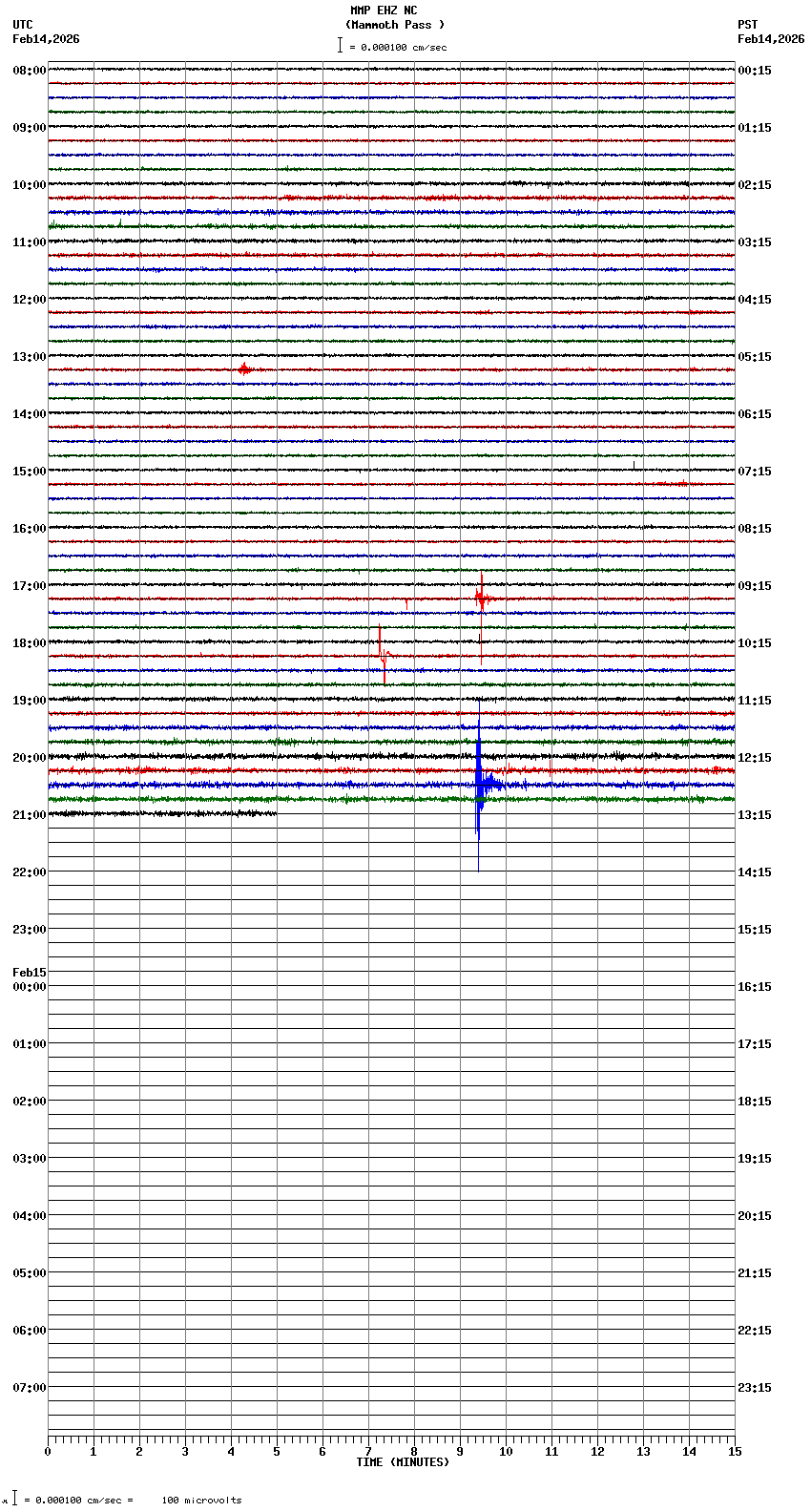811x1512 pixels.
Task: Click the '01:00' UTC time label
Action: pos(30,1044)
